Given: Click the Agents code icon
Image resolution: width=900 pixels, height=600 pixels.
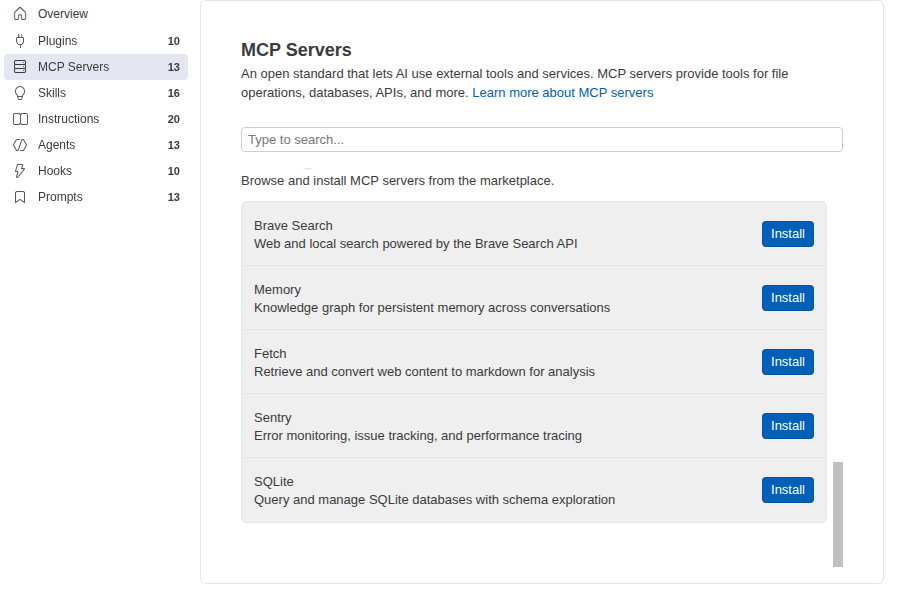Looking at the screenshot, I should click(20, 145).
